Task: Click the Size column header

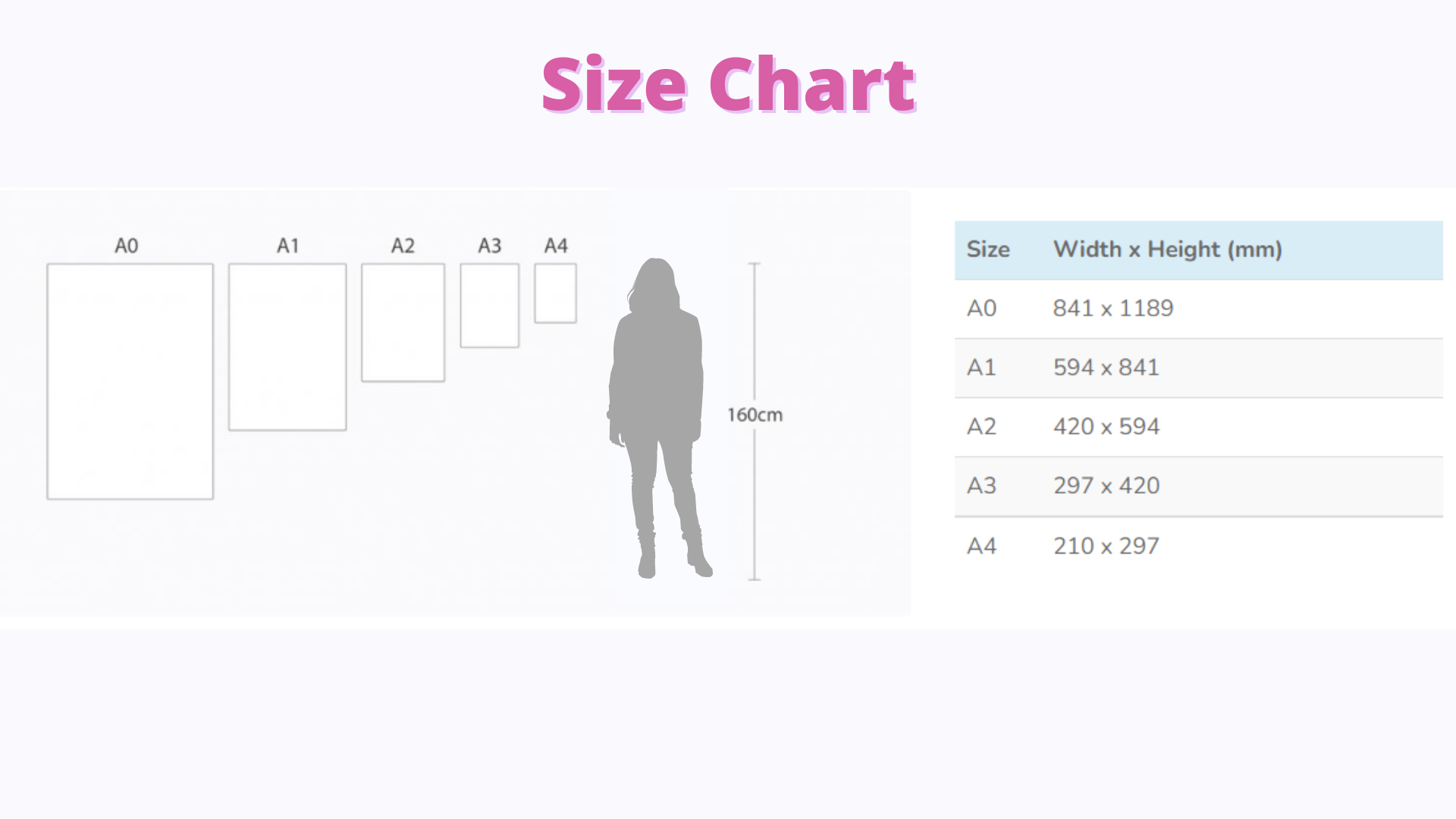Action: coord(987,249)
